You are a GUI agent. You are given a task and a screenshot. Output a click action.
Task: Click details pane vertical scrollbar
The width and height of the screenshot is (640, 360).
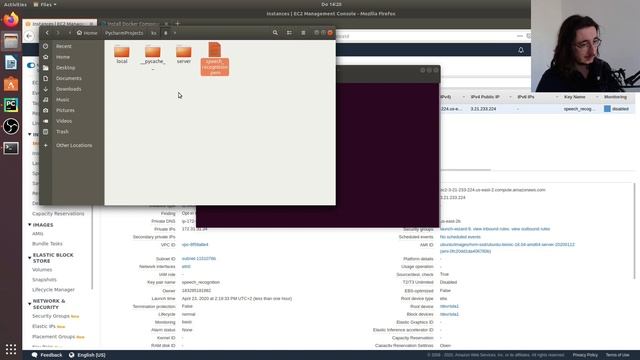pyautogui.click(x=635, y=231)
